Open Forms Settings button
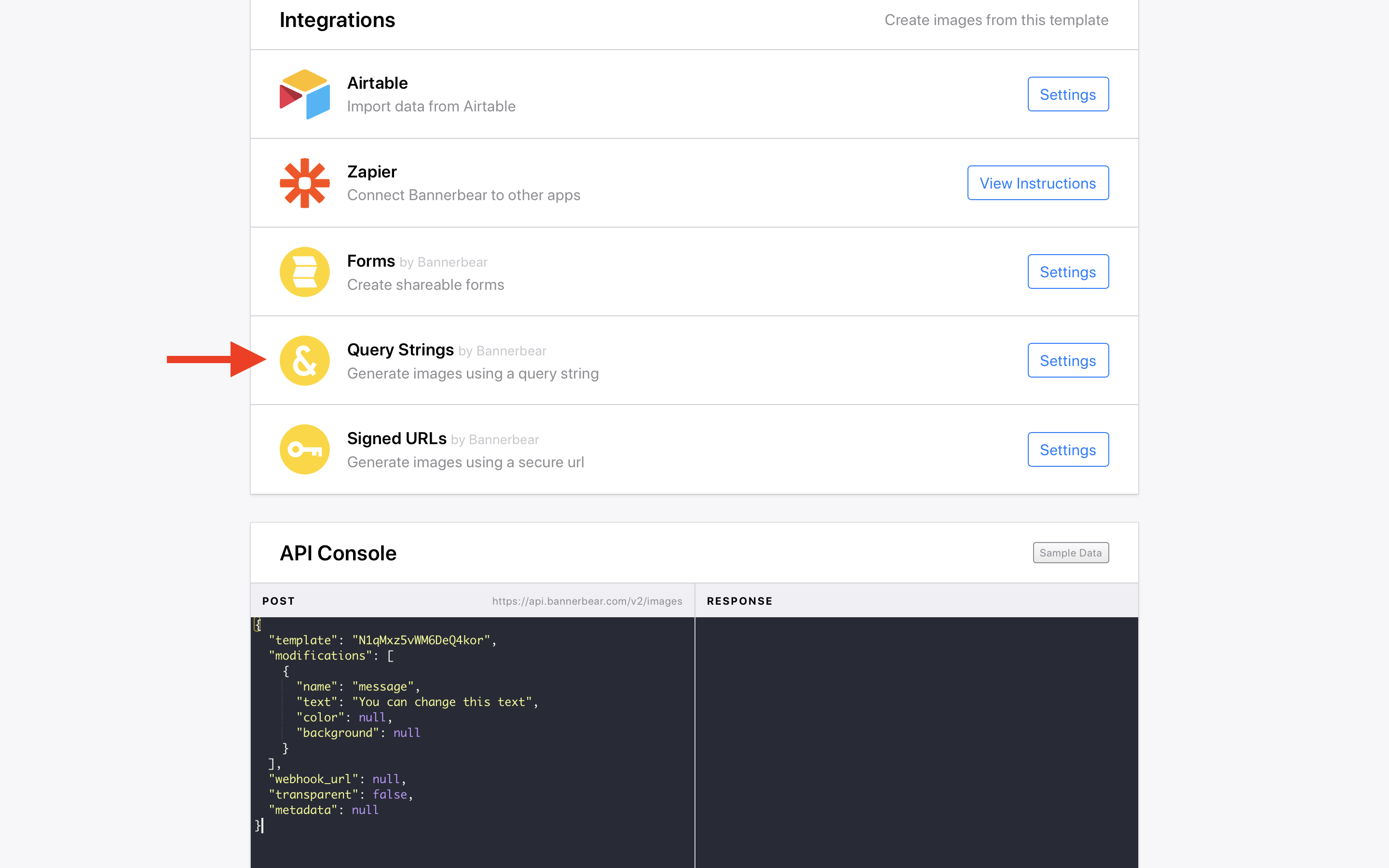 [1068, 271]
